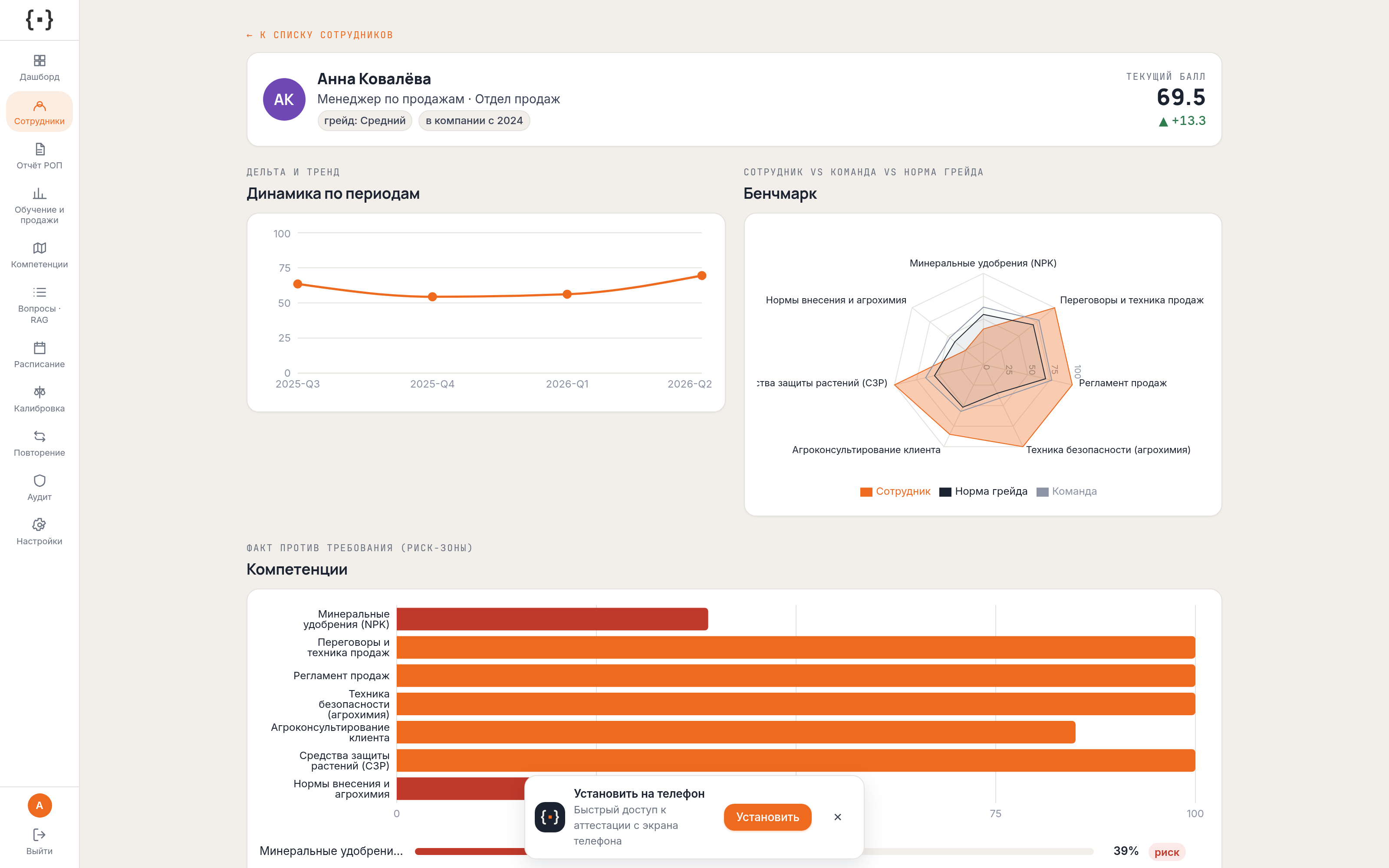Open Аудит shield icon
Viewport: 1389px width, 868px height.
(39, 480)
